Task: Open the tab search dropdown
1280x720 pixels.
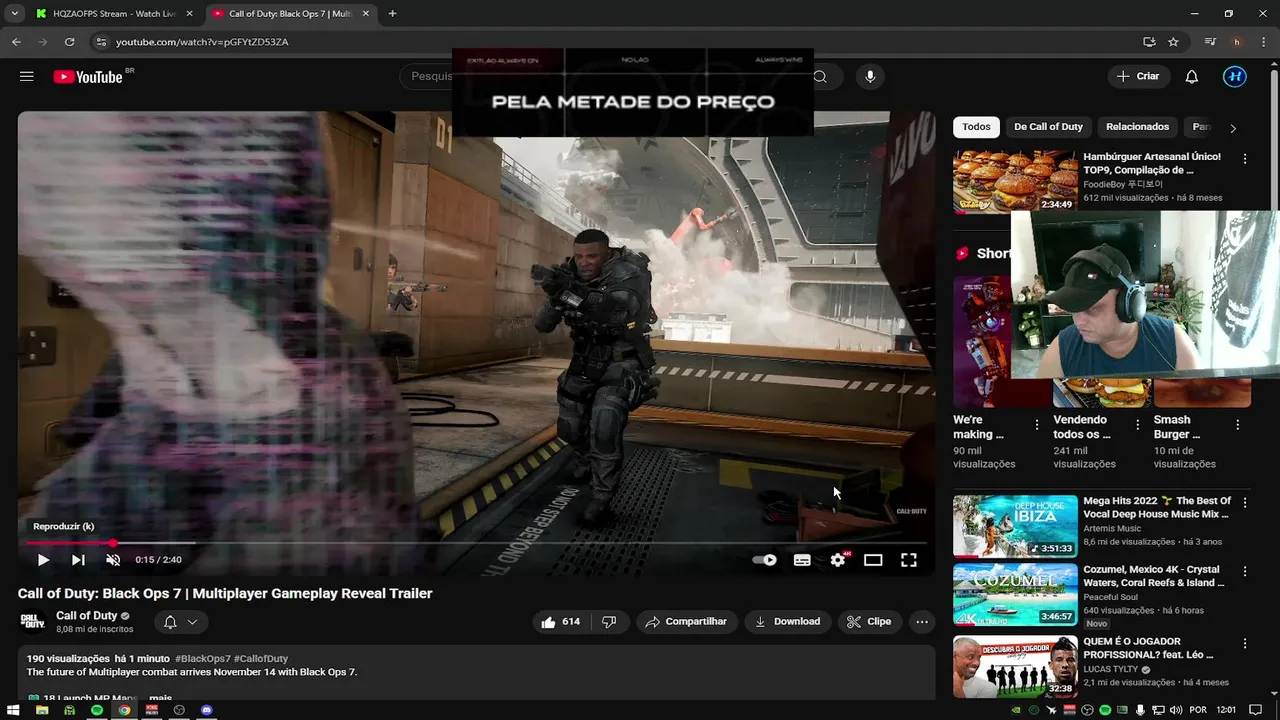Action: point(14,14)
